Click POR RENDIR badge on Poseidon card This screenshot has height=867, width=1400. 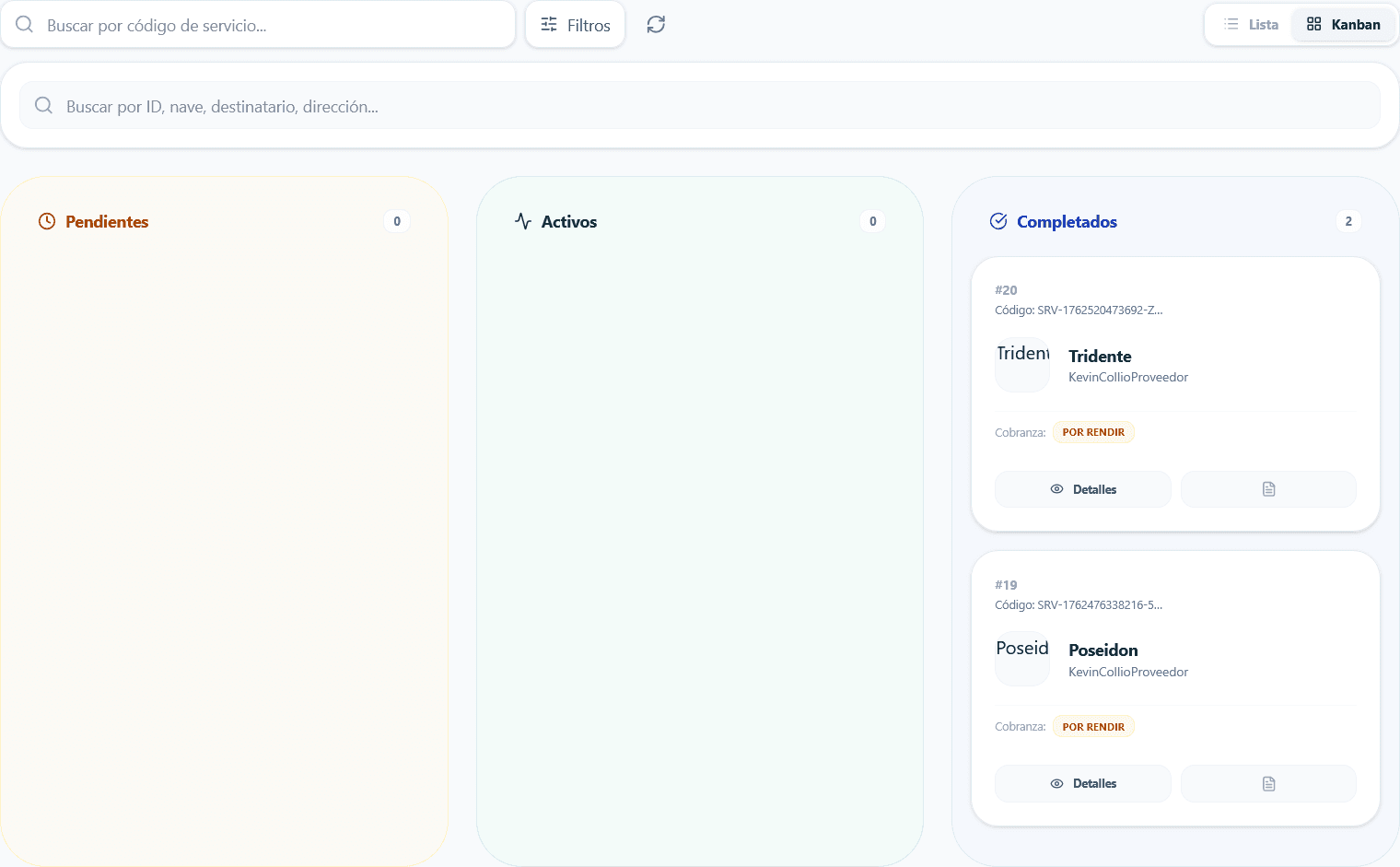1093,727
